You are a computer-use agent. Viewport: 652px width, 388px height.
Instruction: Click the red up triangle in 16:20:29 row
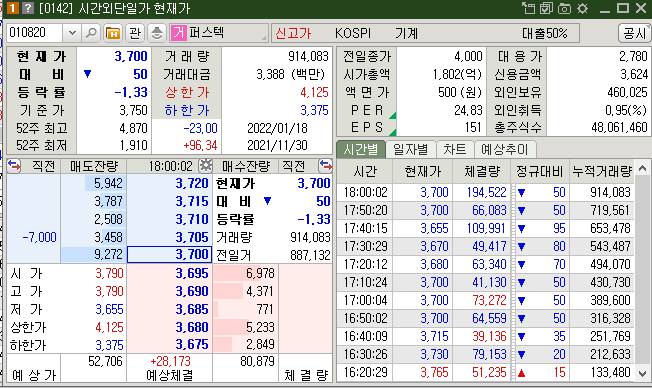[521, 373]
